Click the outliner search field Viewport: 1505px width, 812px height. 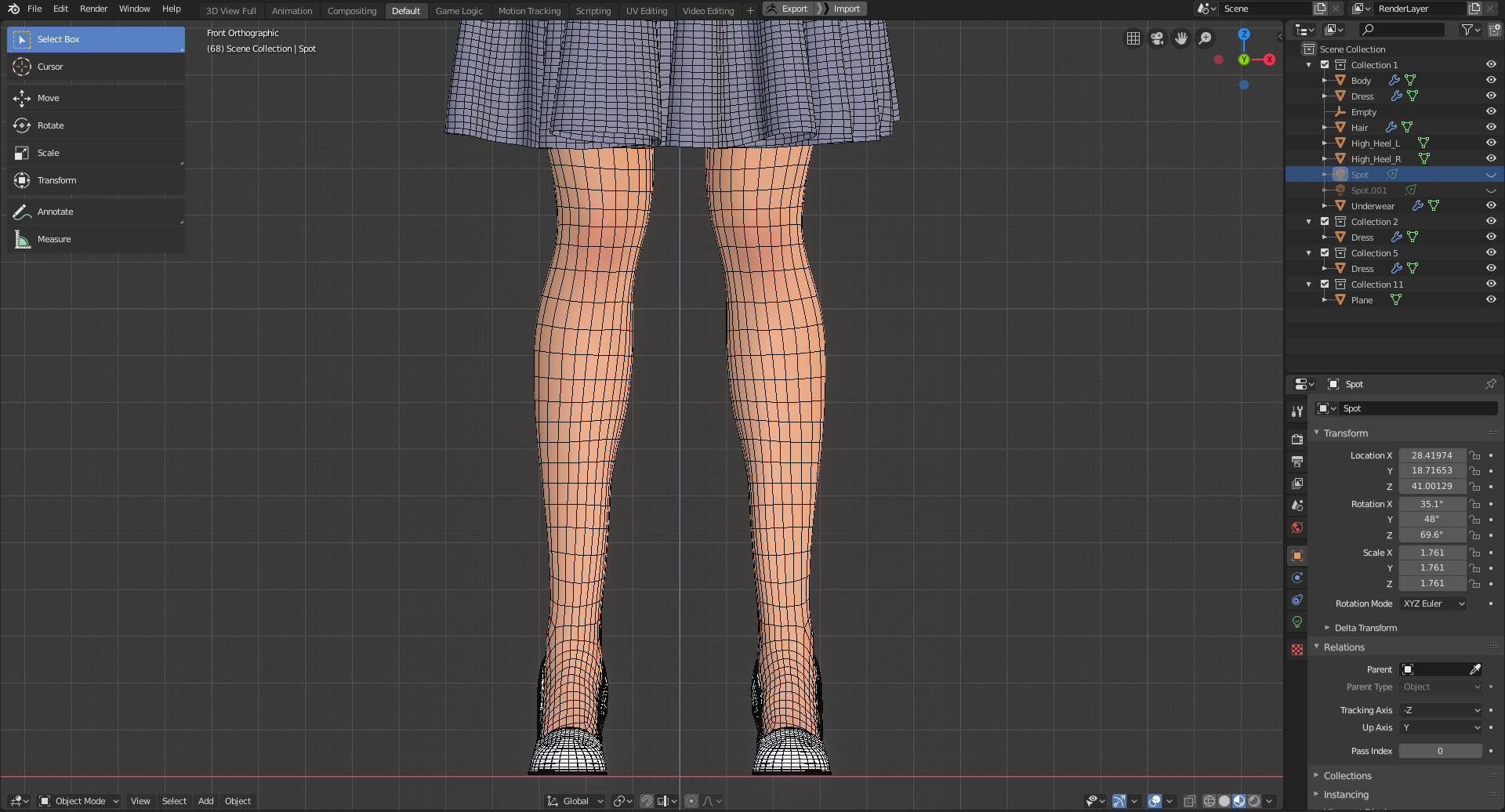tap(1402, 30)
